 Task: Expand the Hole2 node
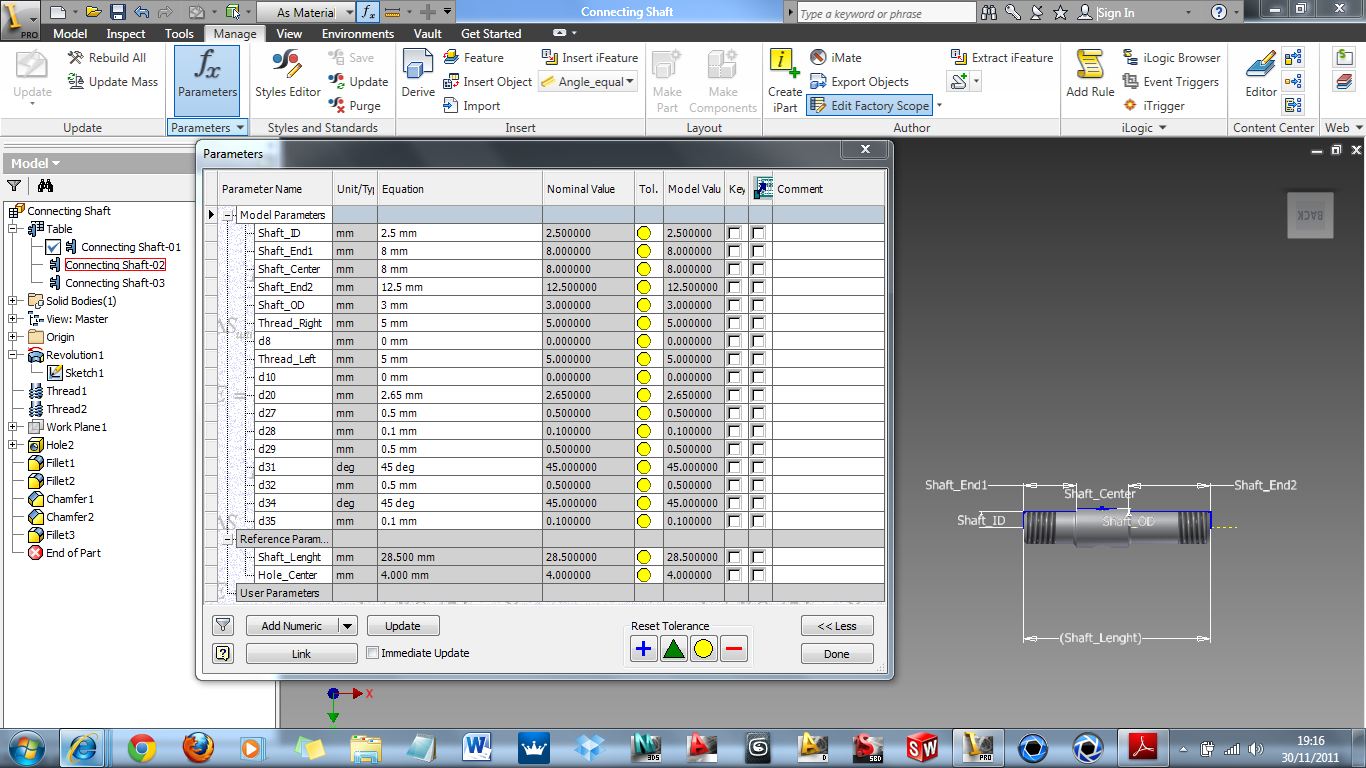click(x=13, y=445)
